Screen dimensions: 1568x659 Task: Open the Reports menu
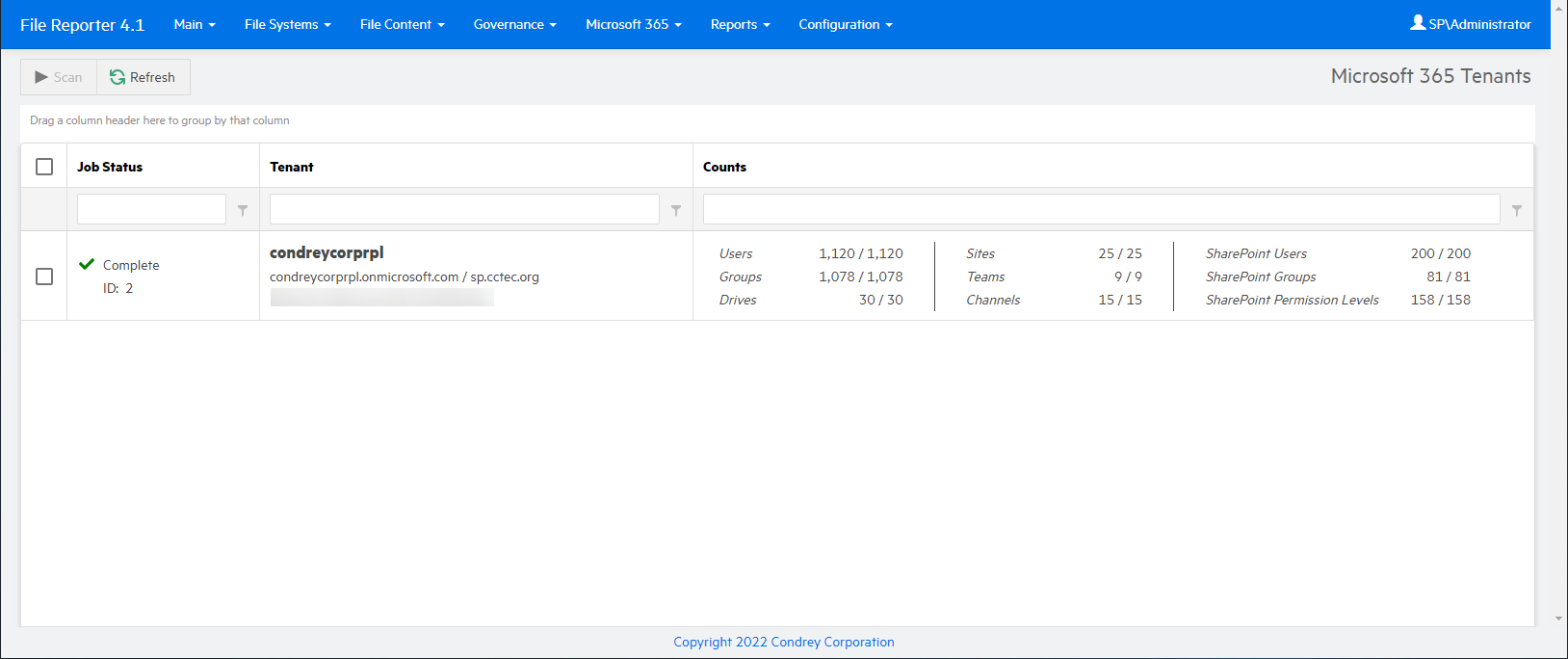(x=740, y=24)
